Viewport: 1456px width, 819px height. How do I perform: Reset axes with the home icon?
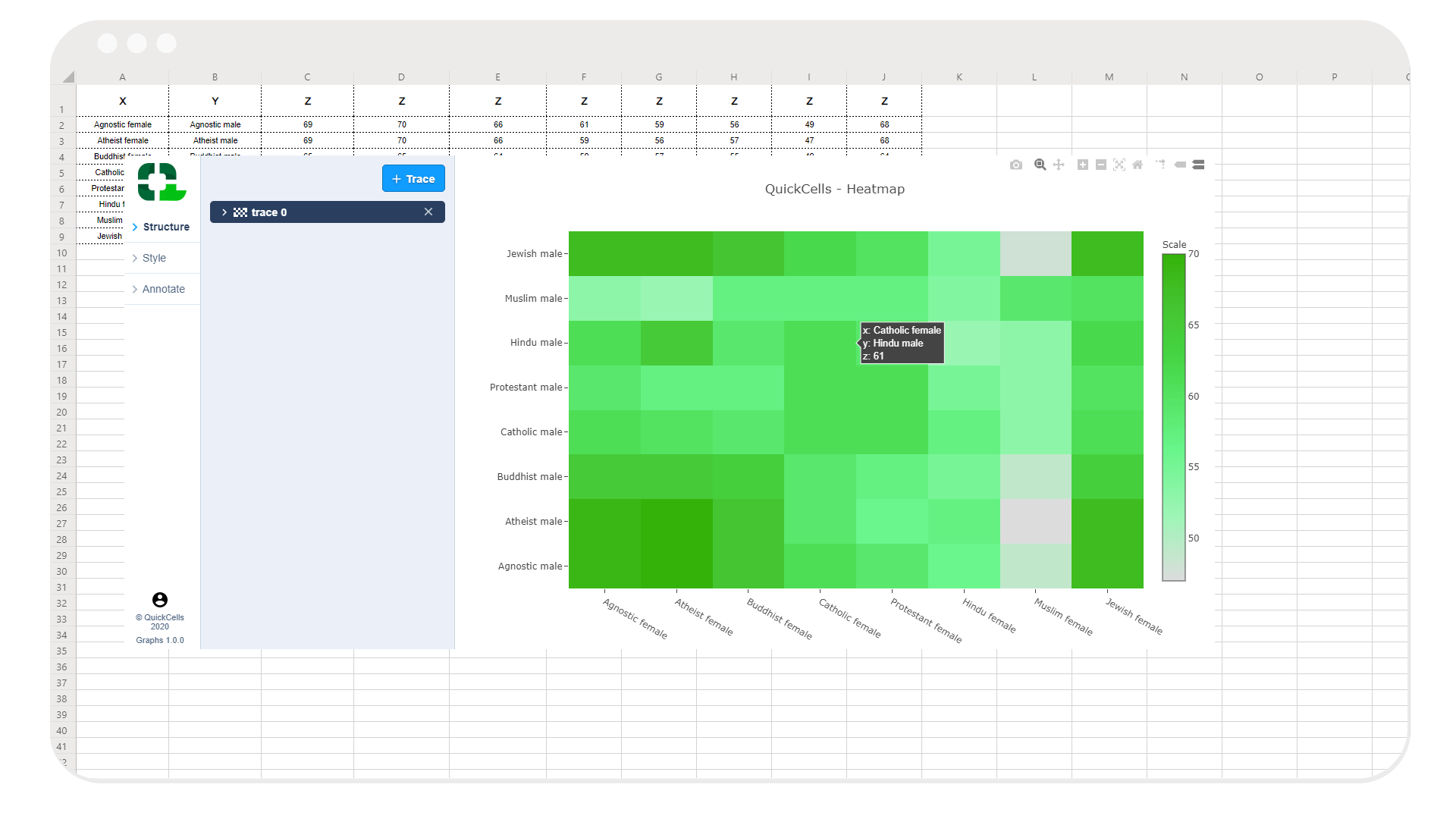point(1137,165)
